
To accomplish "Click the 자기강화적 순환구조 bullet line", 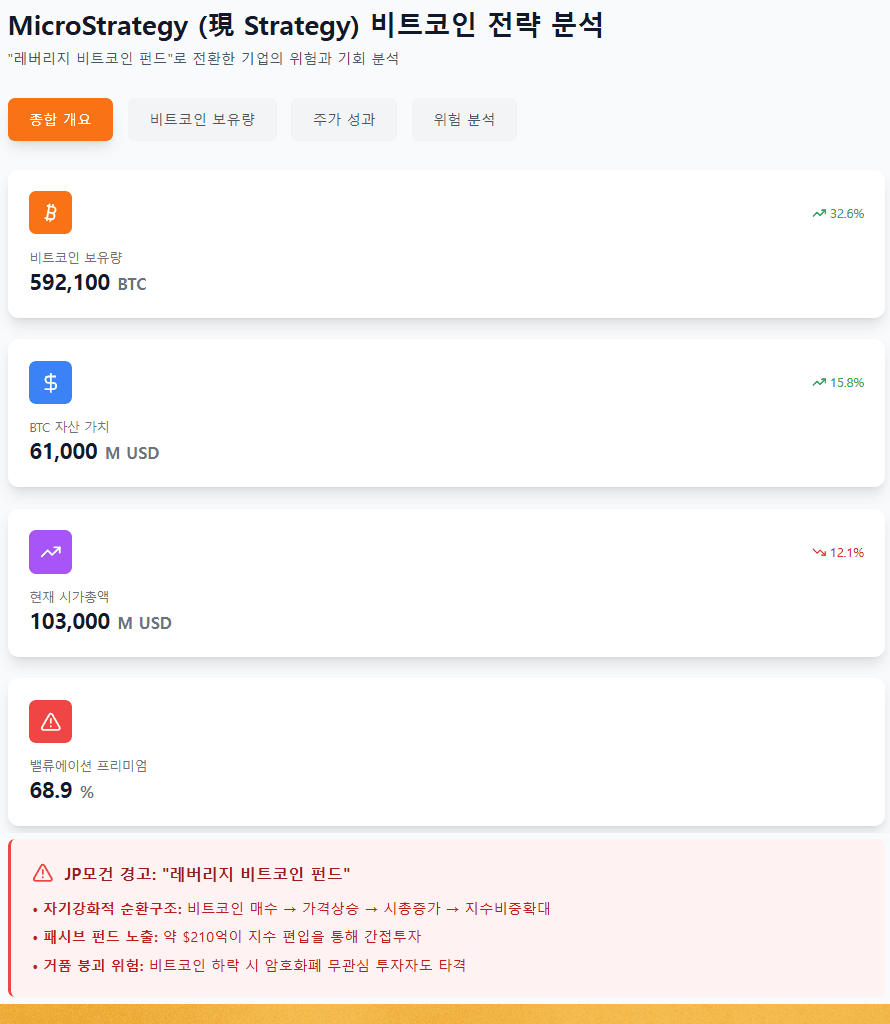I will [x=295, y=909].
